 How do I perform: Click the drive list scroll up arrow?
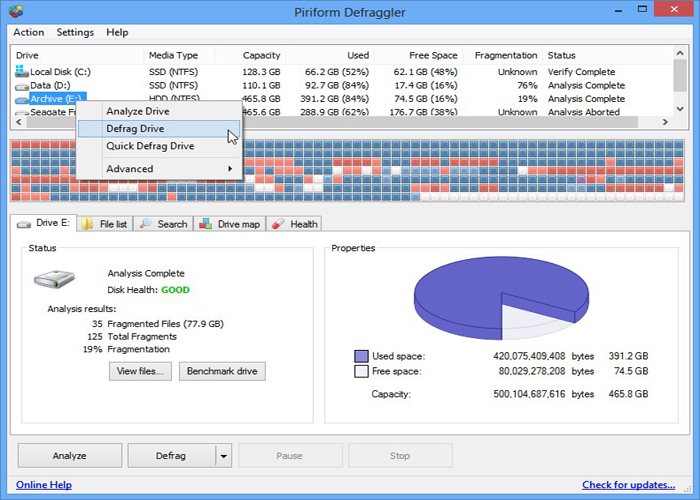[680, 53]
